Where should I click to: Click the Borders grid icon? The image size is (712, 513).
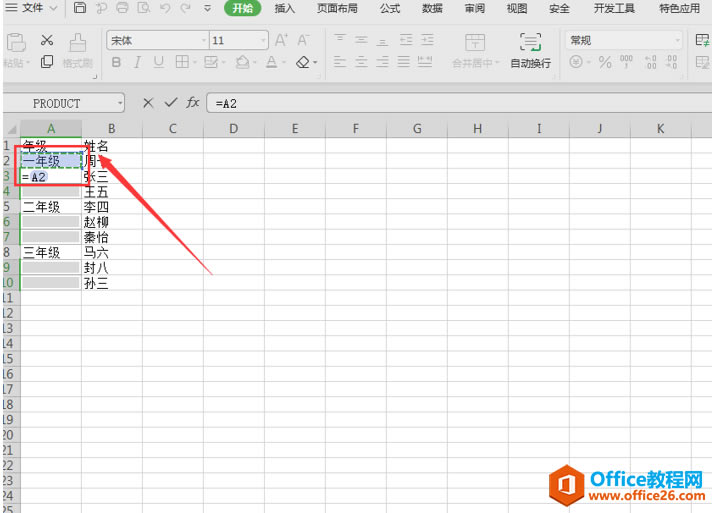182,62
